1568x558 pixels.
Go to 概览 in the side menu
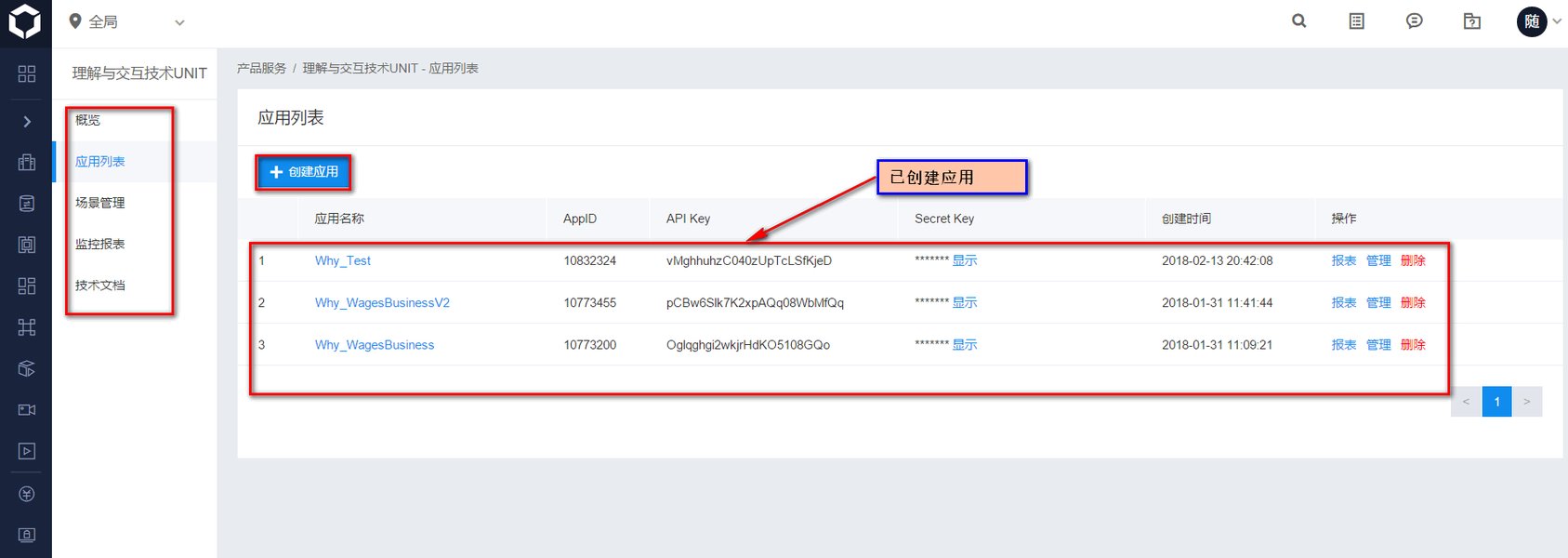tap(87, 120)
